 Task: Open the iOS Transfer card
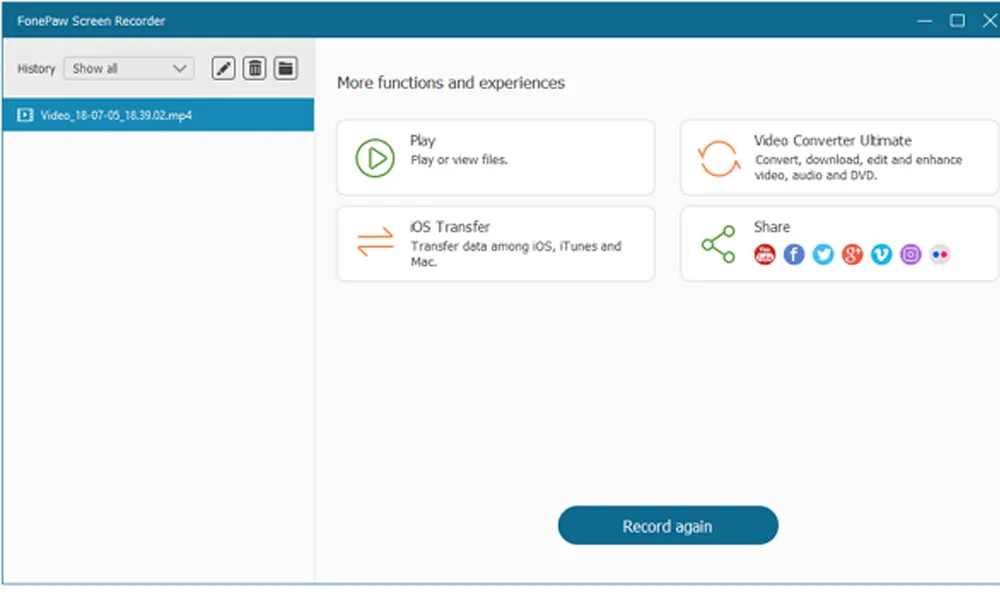point(496,244)
